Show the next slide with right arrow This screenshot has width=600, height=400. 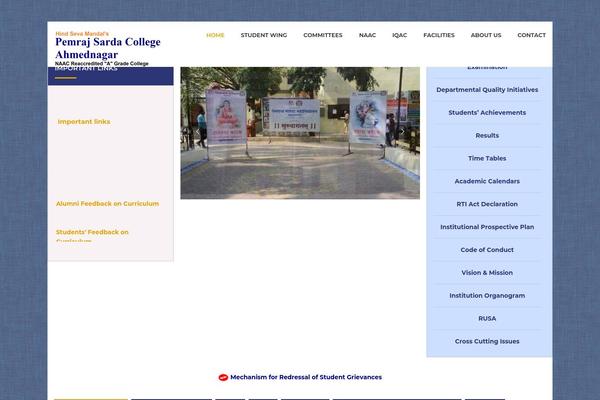click(x=403, y=131)
